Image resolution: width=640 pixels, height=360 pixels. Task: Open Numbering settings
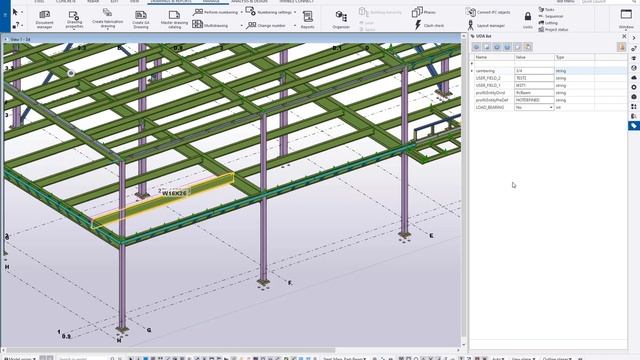[269, 12]
